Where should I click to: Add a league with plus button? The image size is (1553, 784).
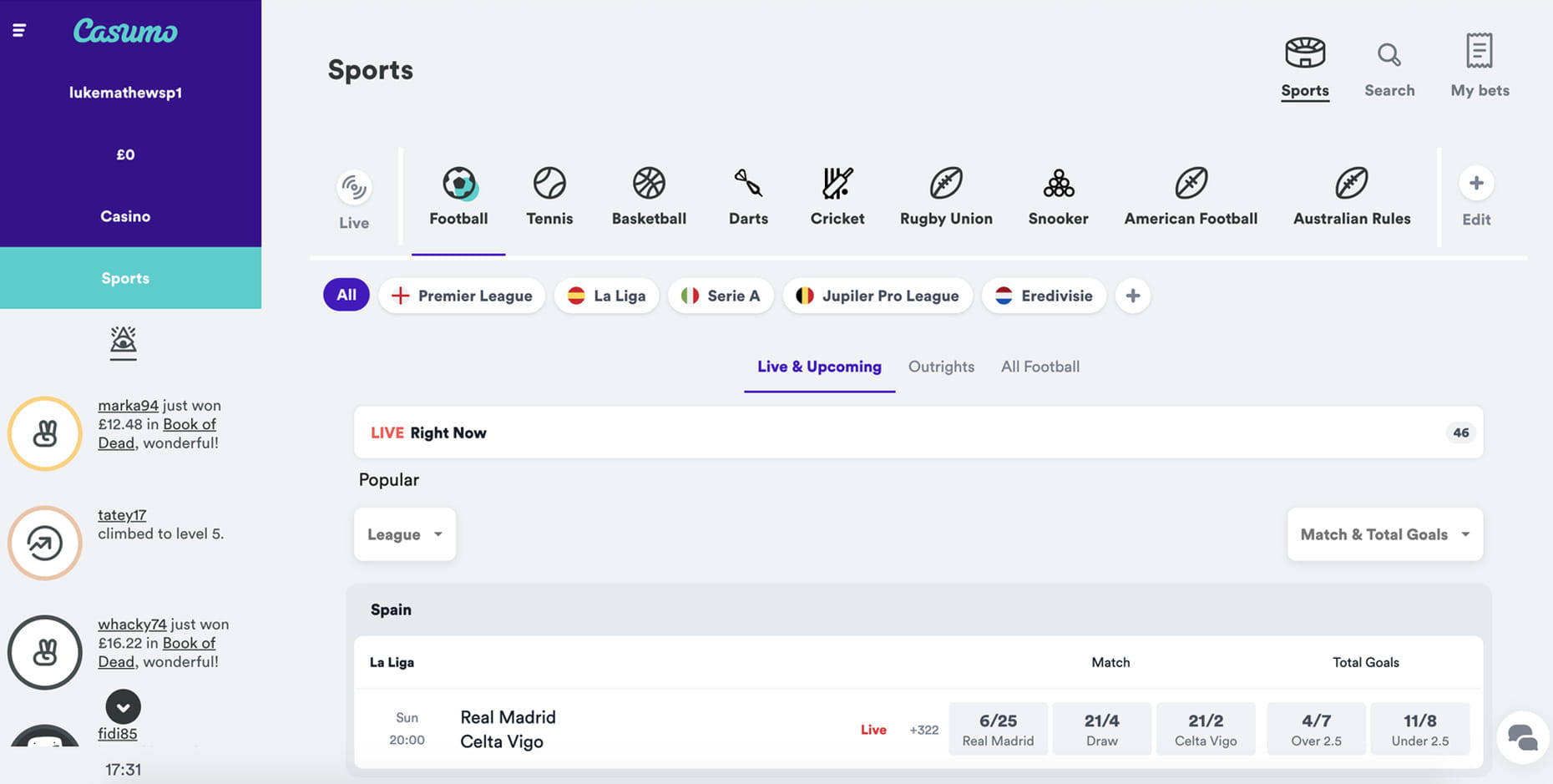click(x=1133, y=296)
